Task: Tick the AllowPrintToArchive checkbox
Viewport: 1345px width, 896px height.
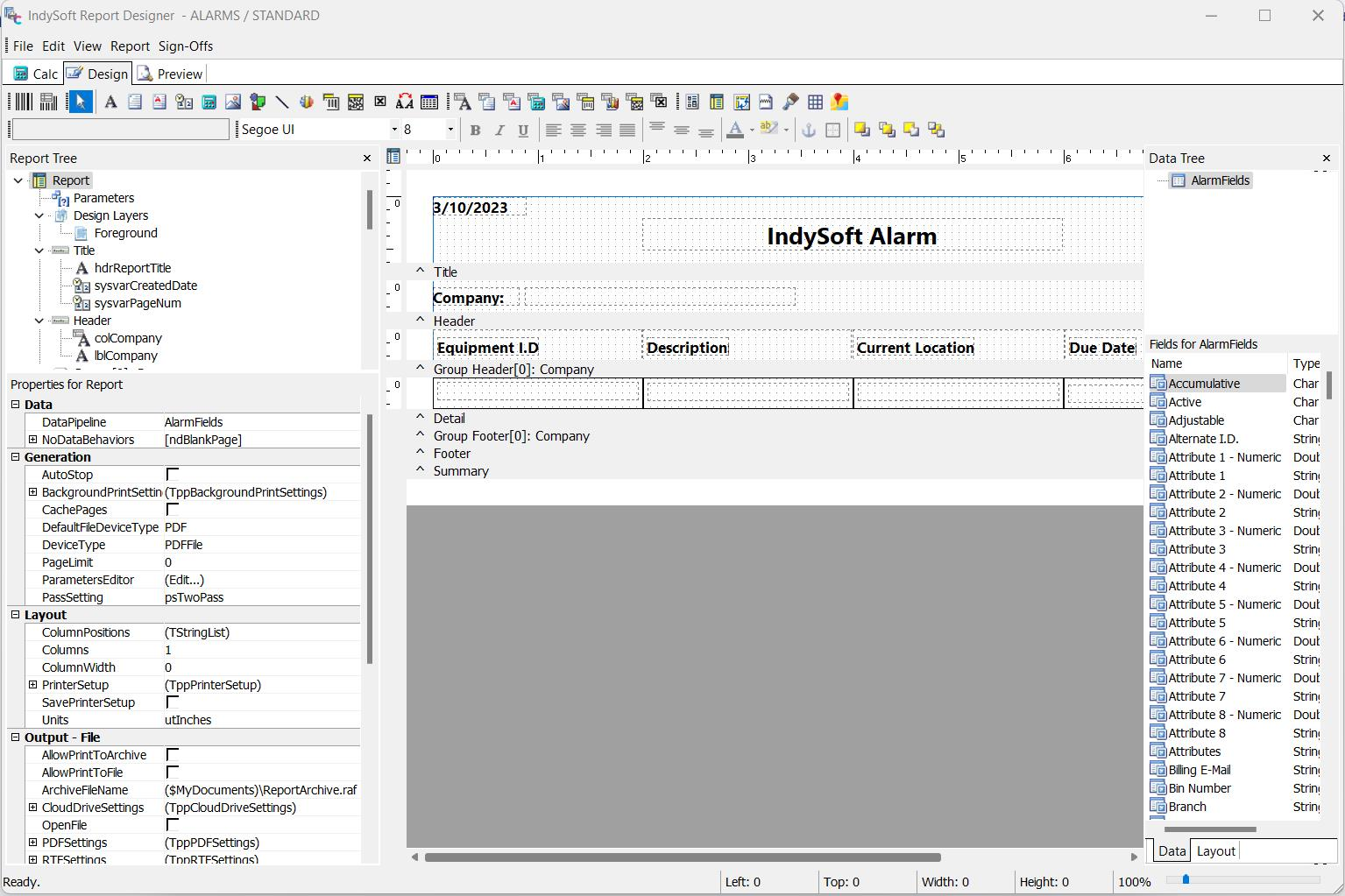Action: click(x=173, y=755)
